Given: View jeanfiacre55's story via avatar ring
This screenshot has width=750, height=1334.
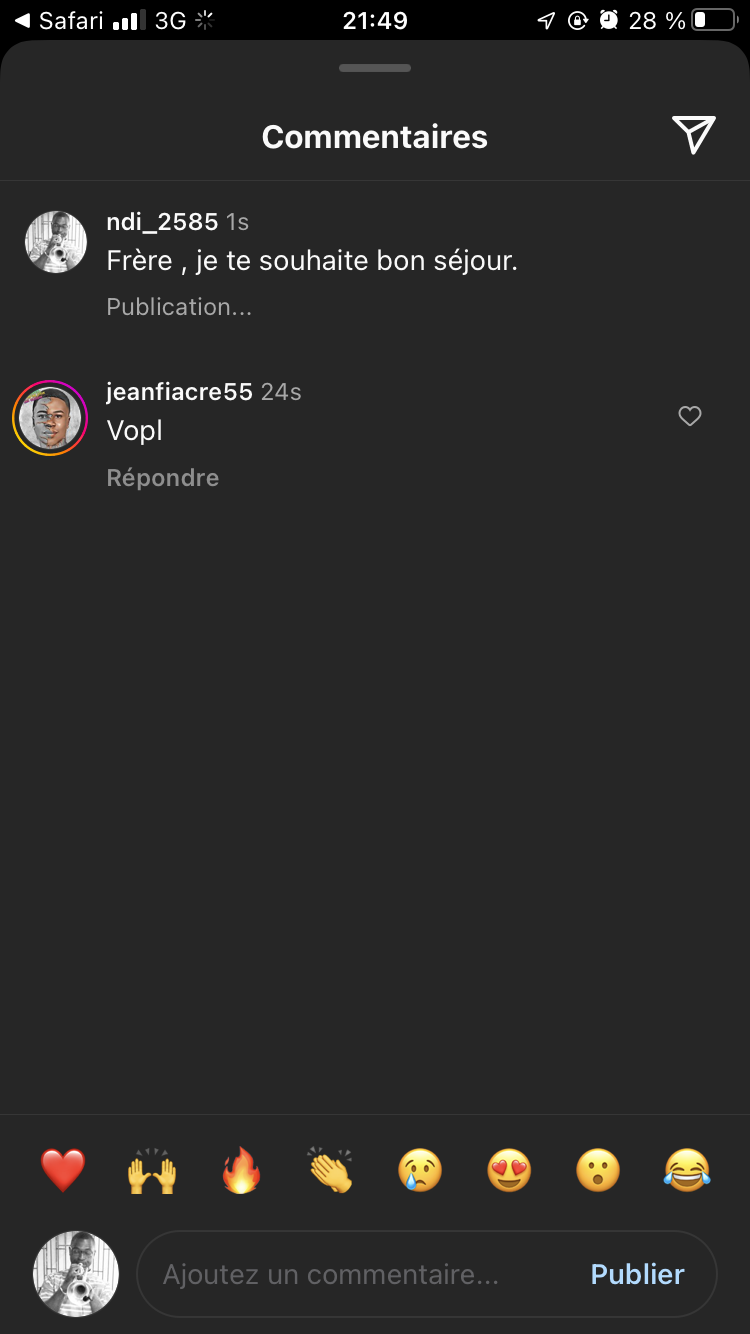Looking at the screenshot, I should point(50,418).
